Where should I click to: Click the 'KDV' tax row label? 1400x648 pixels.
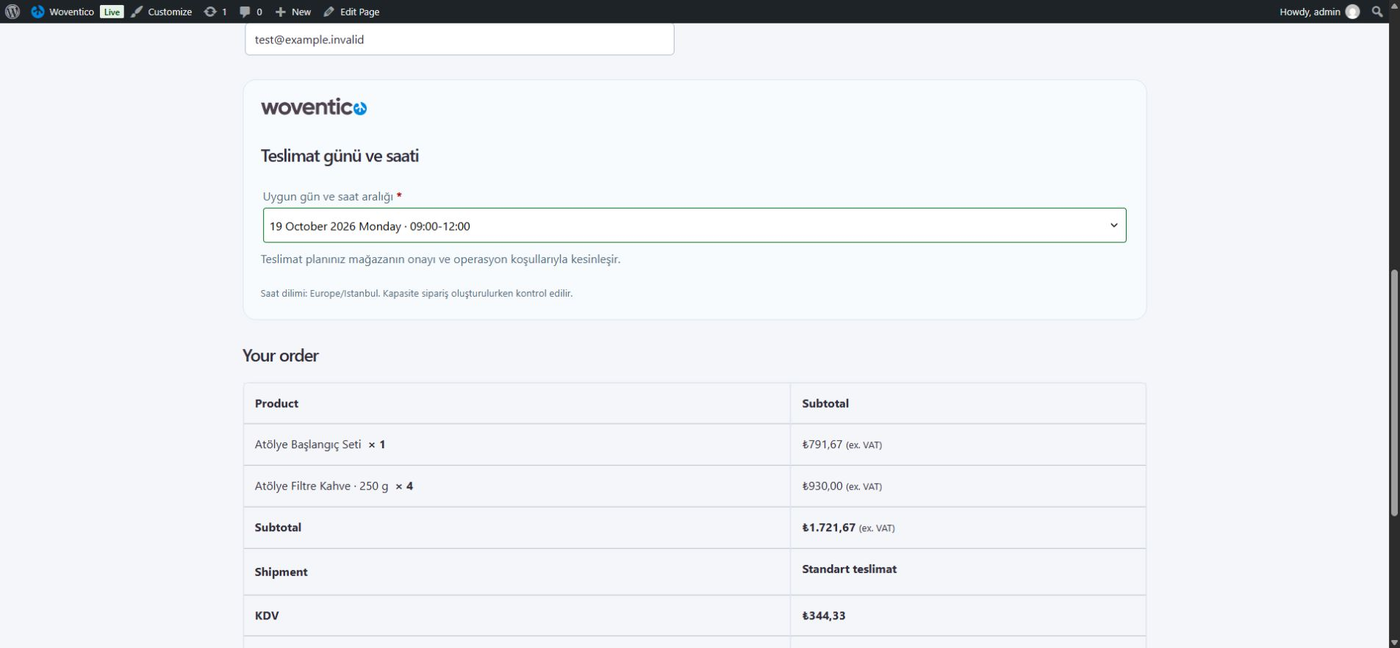coord(267,616)
